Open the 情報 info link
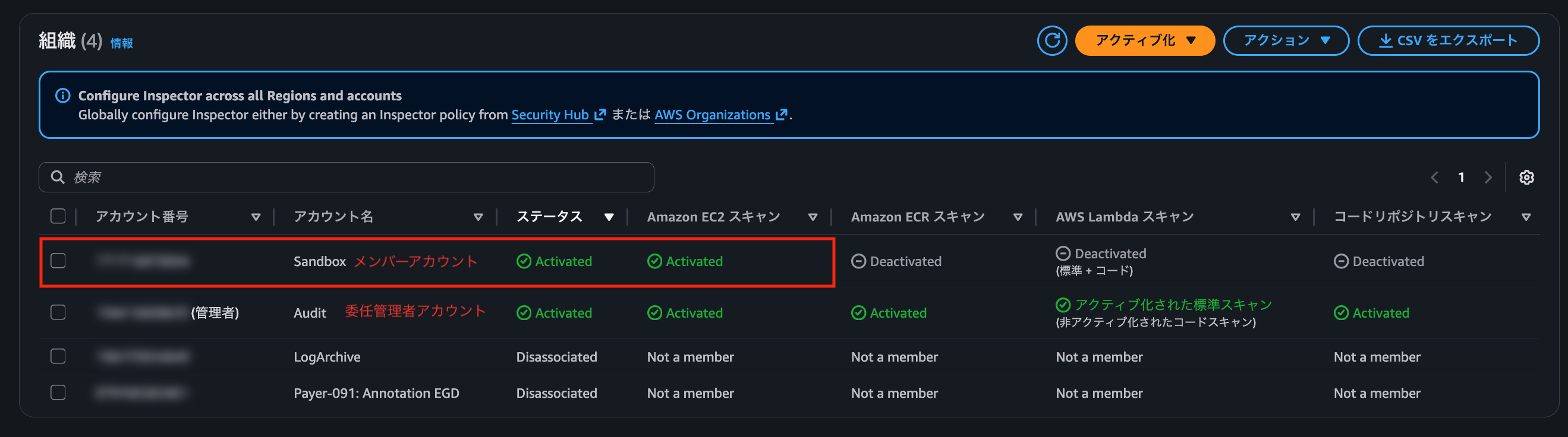This screenshot has width=1568, height=437. click(x=122, y=43)
